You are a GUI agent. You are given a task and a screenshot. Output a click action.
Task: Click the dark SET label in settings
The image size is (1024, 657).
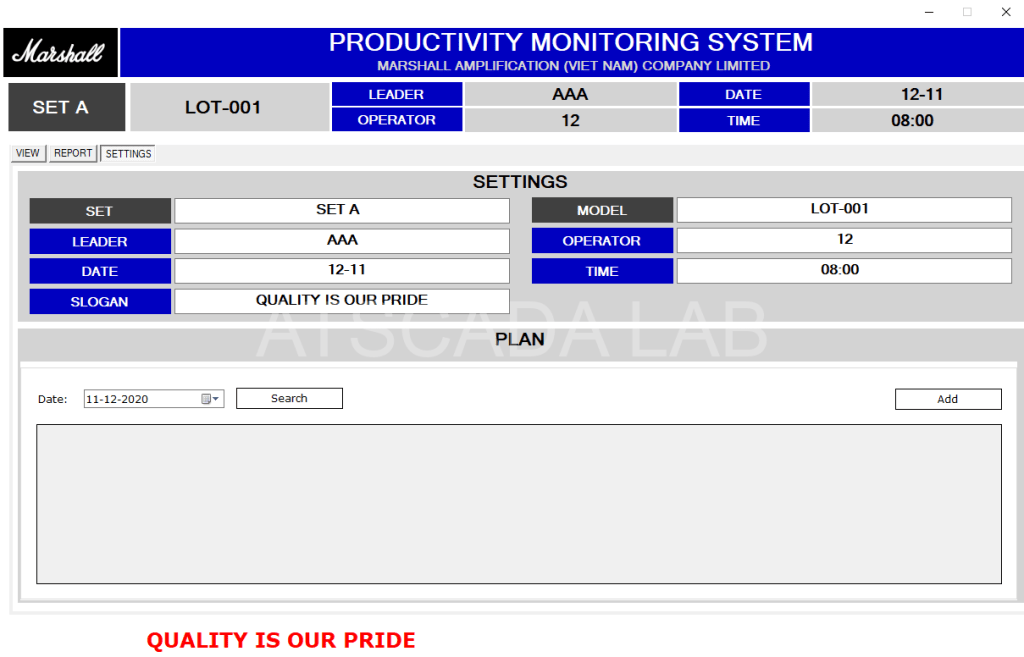point(100,211)
